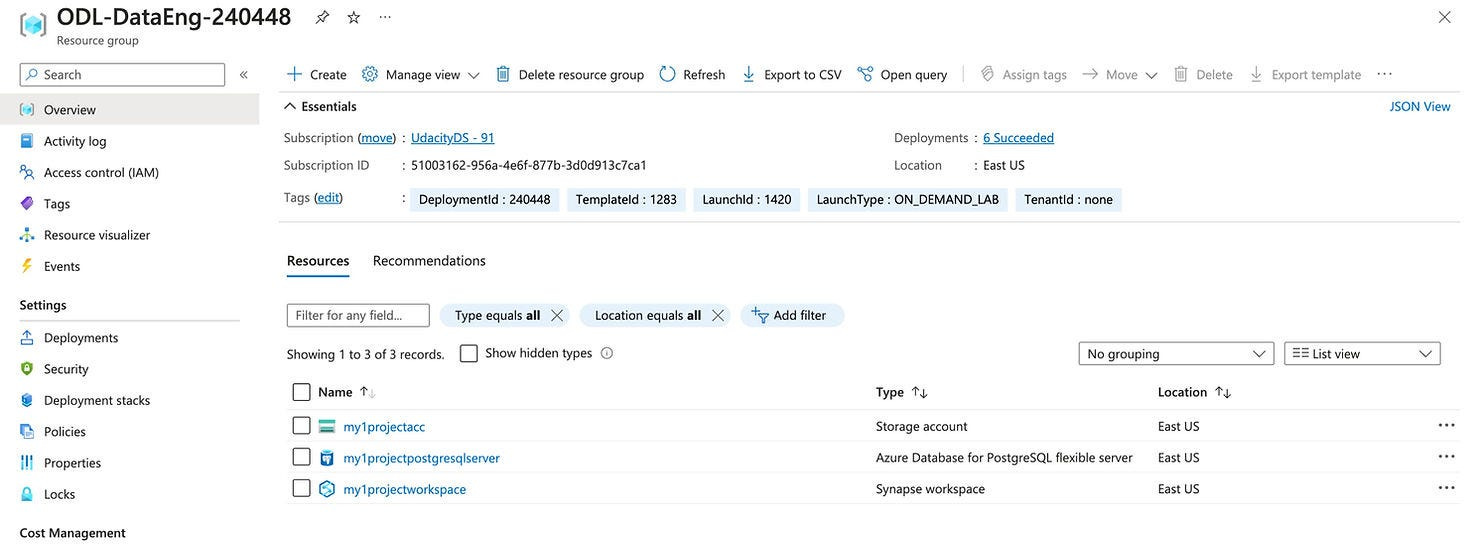Open the 6 Succeeded deployments link

point(1018,138)
